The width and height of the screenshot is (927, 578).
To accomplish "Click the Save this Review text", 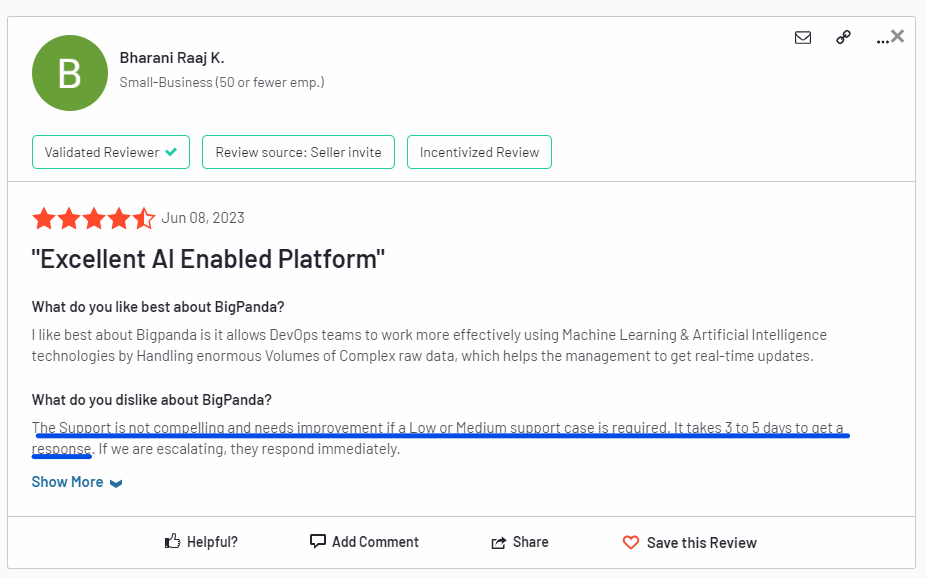I will click(701, 543).
